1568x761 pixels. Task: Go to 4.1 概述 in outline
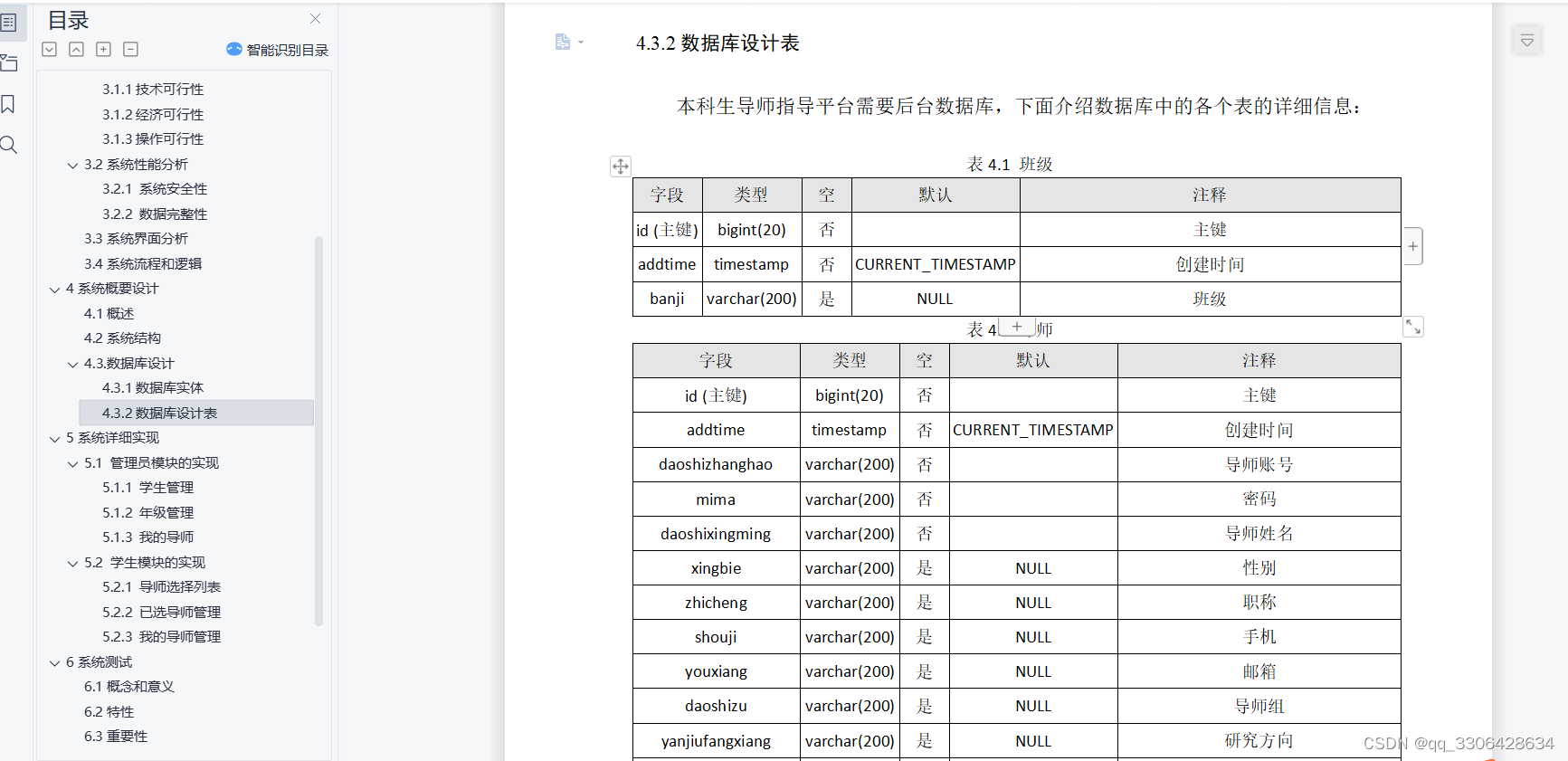pyautogui.click(x=109, y=313)
